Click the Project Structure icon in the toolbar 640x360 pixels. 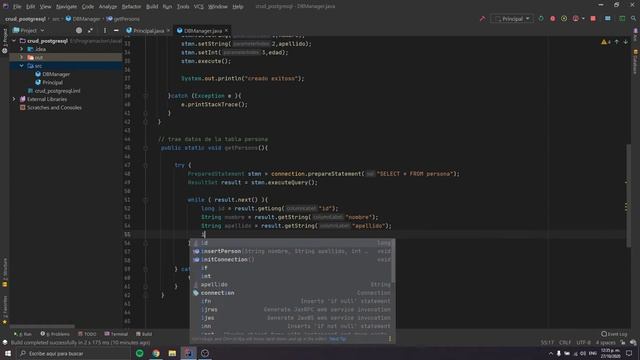coord(608,19)
